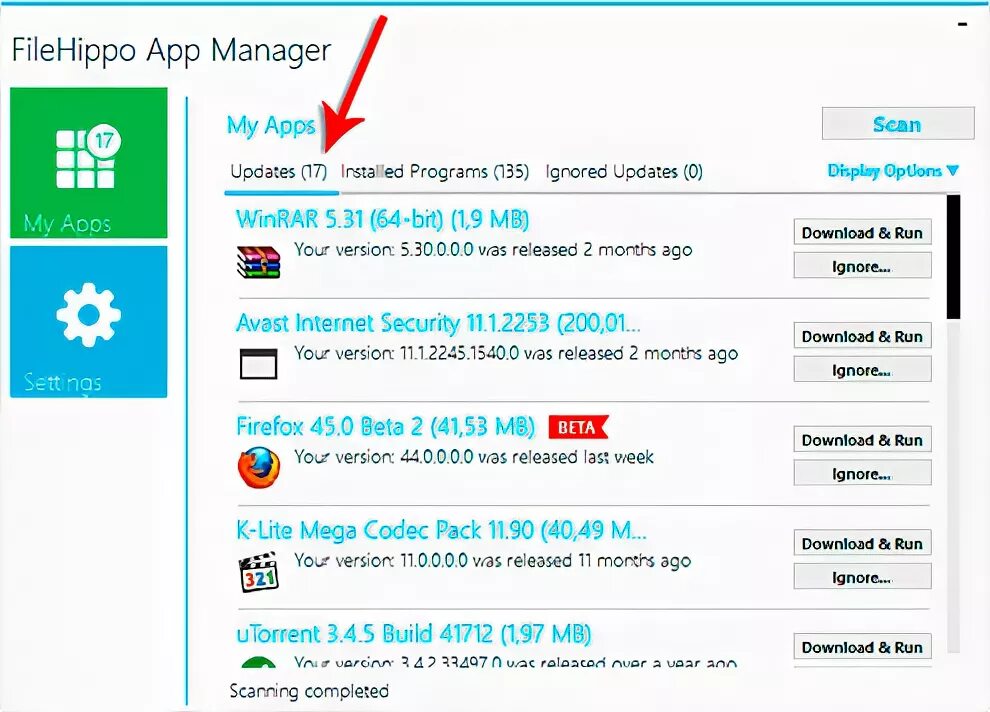The width and height of the screenshot is (990, 712).
Task: Download & Run K-Lite Mega Codec Pack
Action: (x=862, y=543)
